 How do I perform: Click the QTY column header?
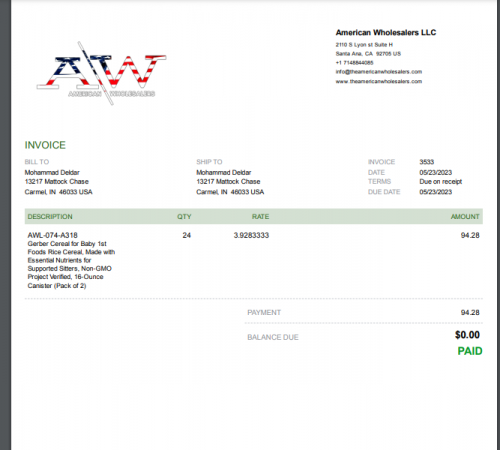coord(184,217)
